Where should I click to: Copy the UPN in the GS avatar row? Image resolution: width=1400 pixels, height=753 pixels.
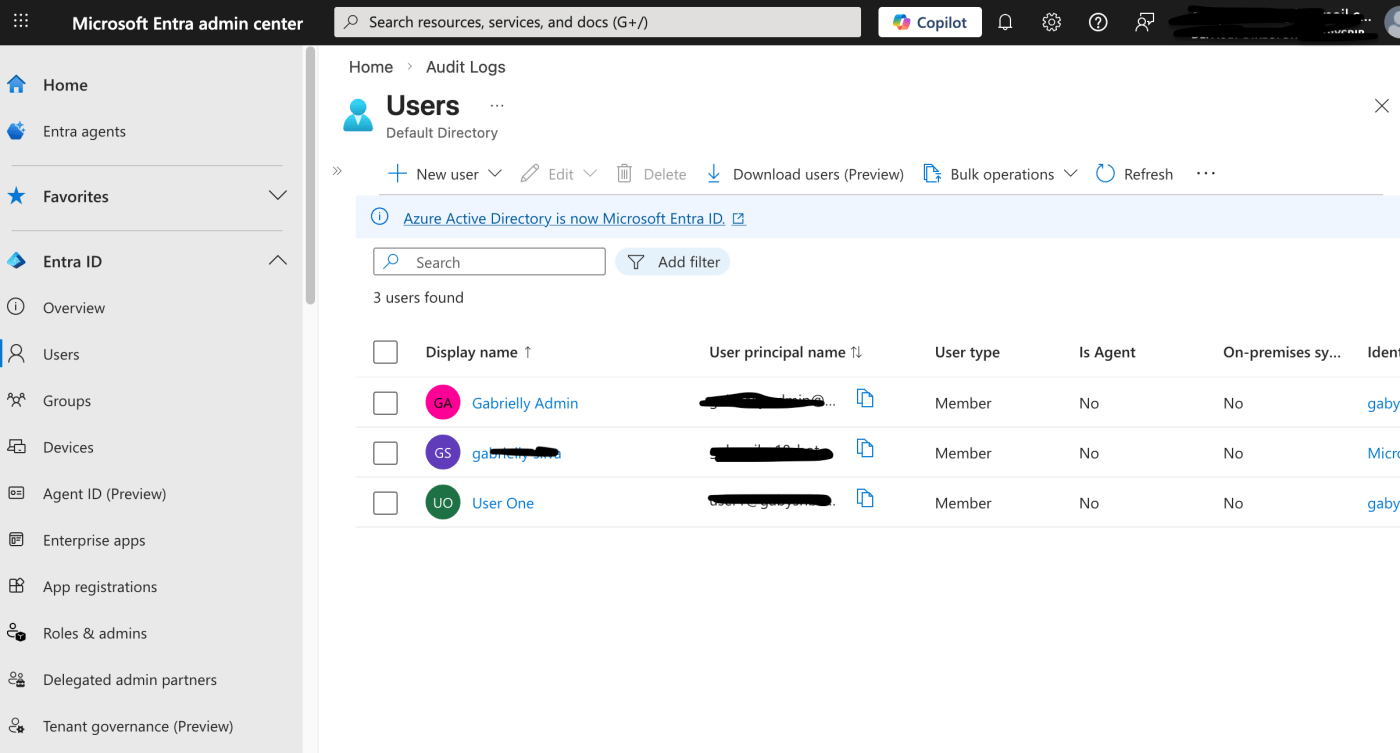click(x=866, y=449)
